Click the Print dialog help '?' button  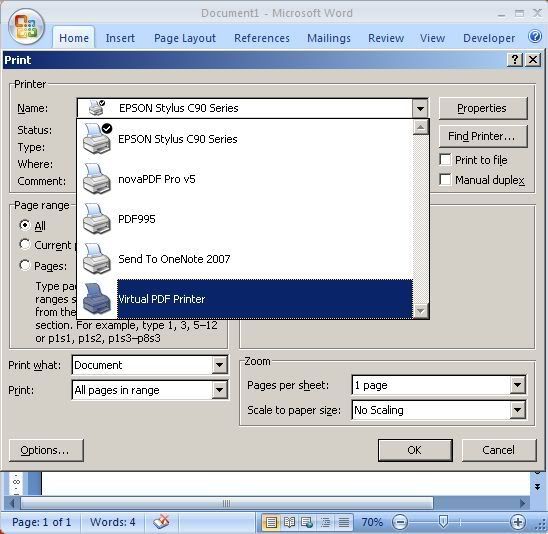515,60
